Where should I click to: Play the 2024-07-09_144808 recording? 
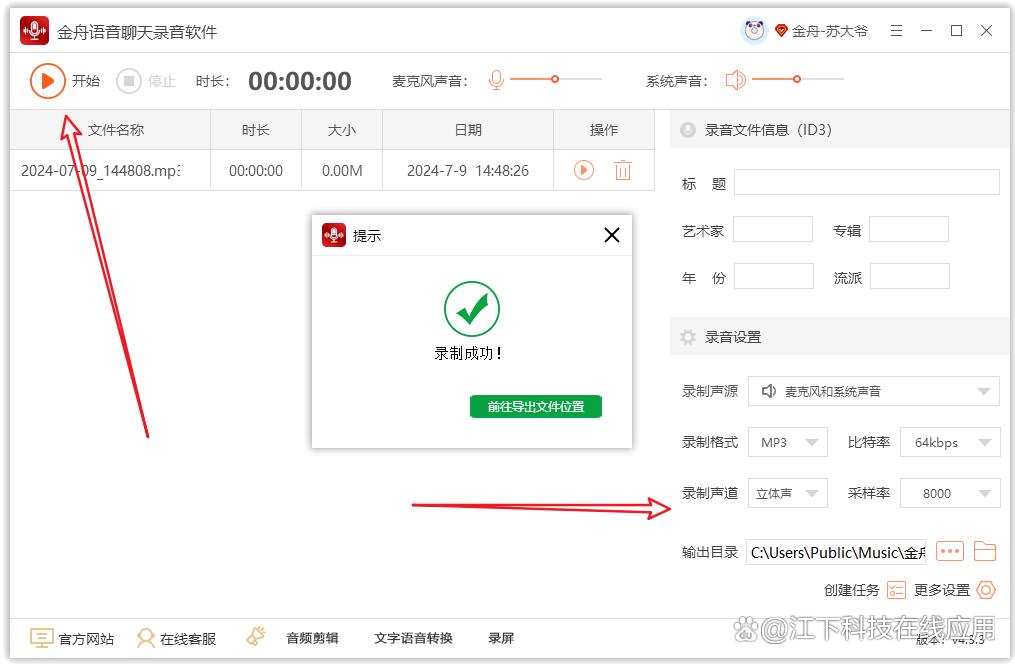pyautogui.click(x=584, y=170)
